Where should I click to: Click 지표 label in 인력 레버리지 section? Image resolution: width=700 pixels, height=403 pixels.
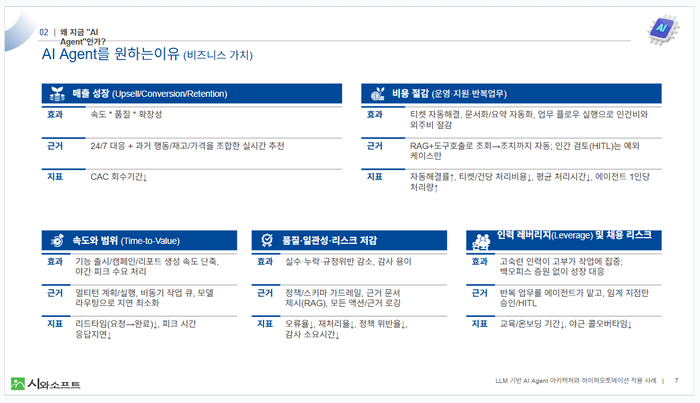(x=479, y=324)
